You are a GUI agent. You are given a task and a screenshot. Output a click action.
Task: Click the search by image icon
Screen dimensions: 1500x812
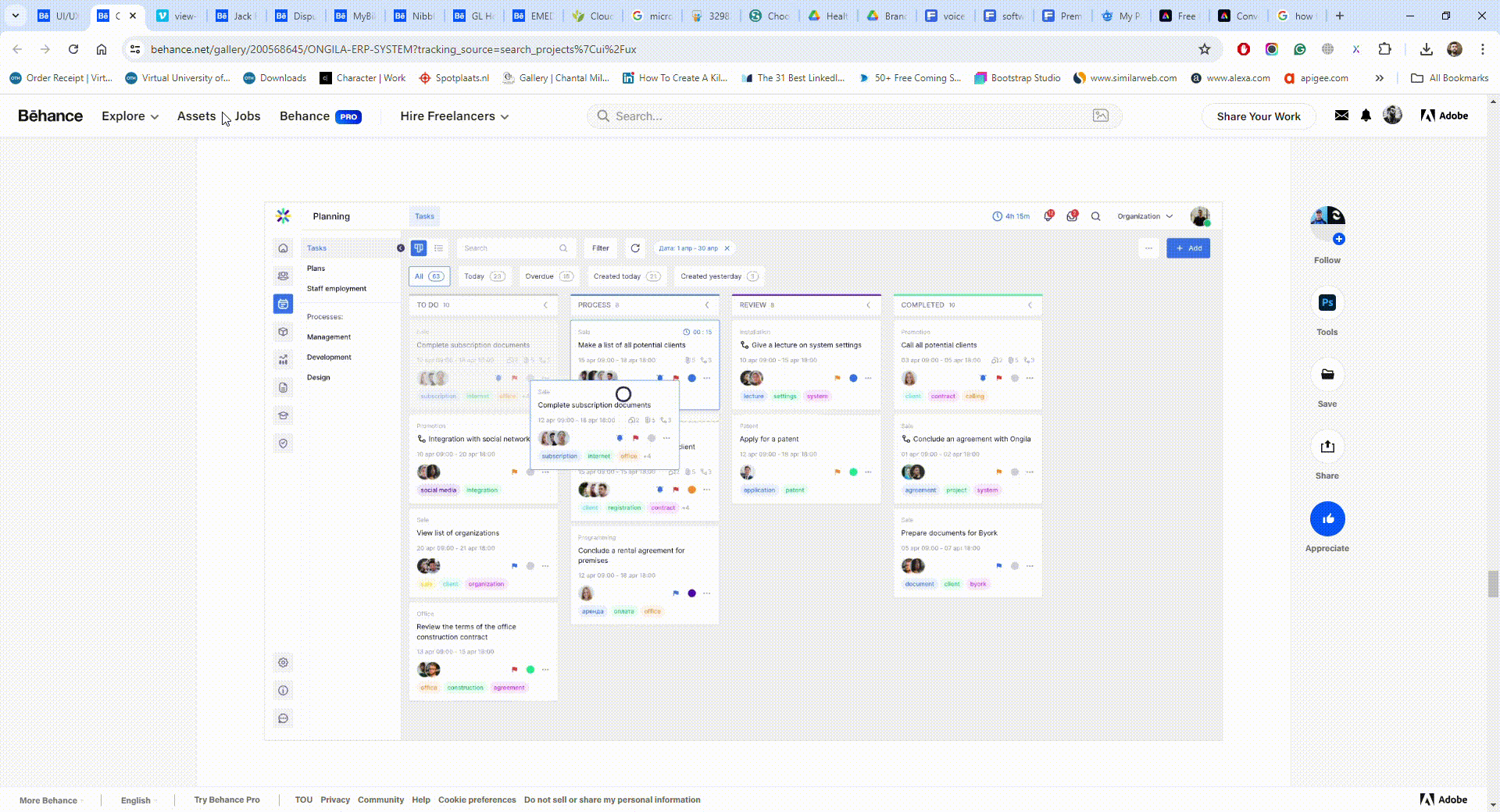(x=1100, y=116)
